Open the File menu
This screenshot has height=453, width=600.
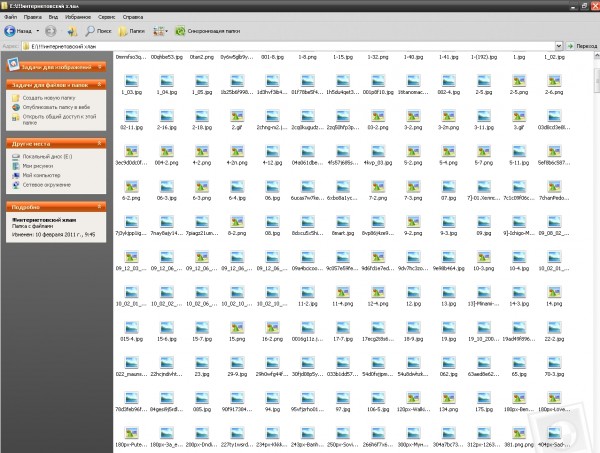(x=10, y=17)
